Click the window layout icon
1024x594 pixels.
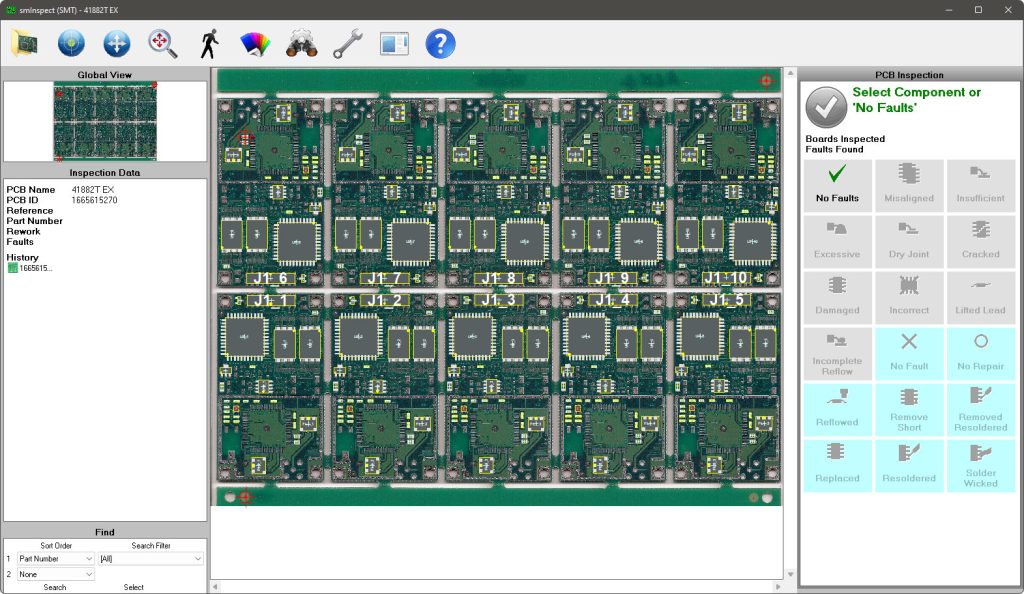point(394,43)
